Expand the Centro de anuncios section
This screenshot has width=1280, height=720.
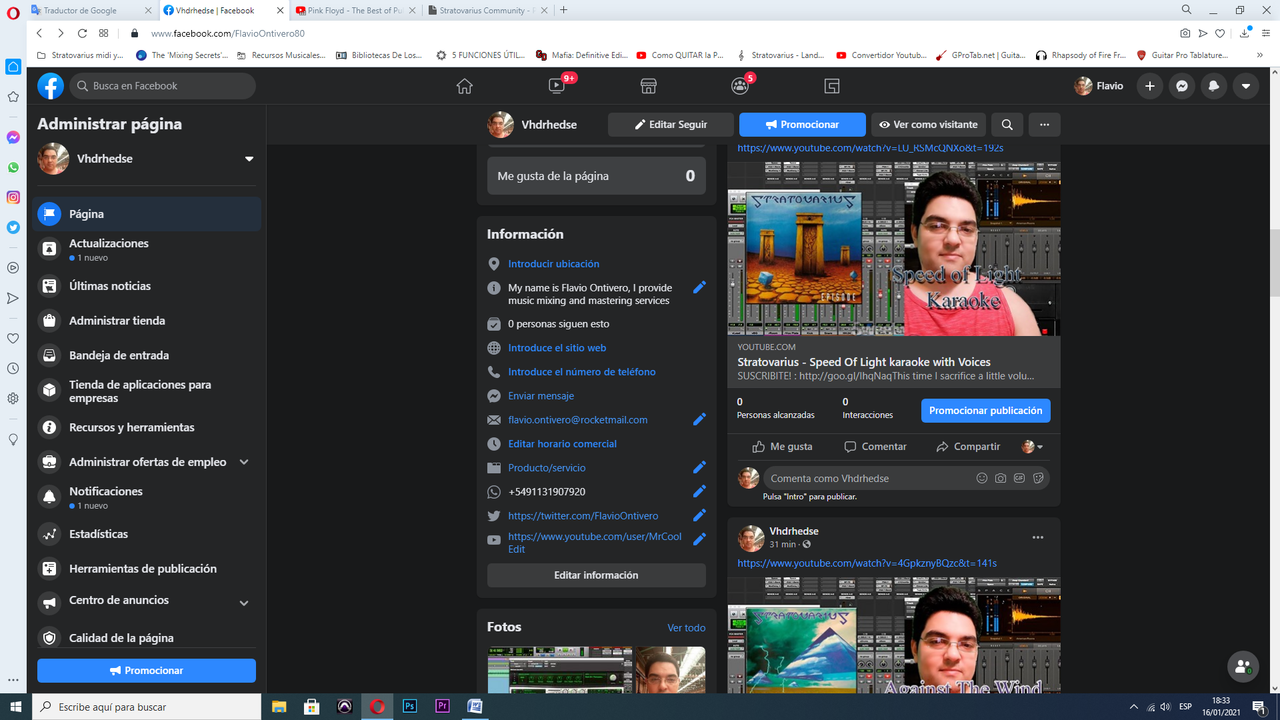(x=244, y=603)
